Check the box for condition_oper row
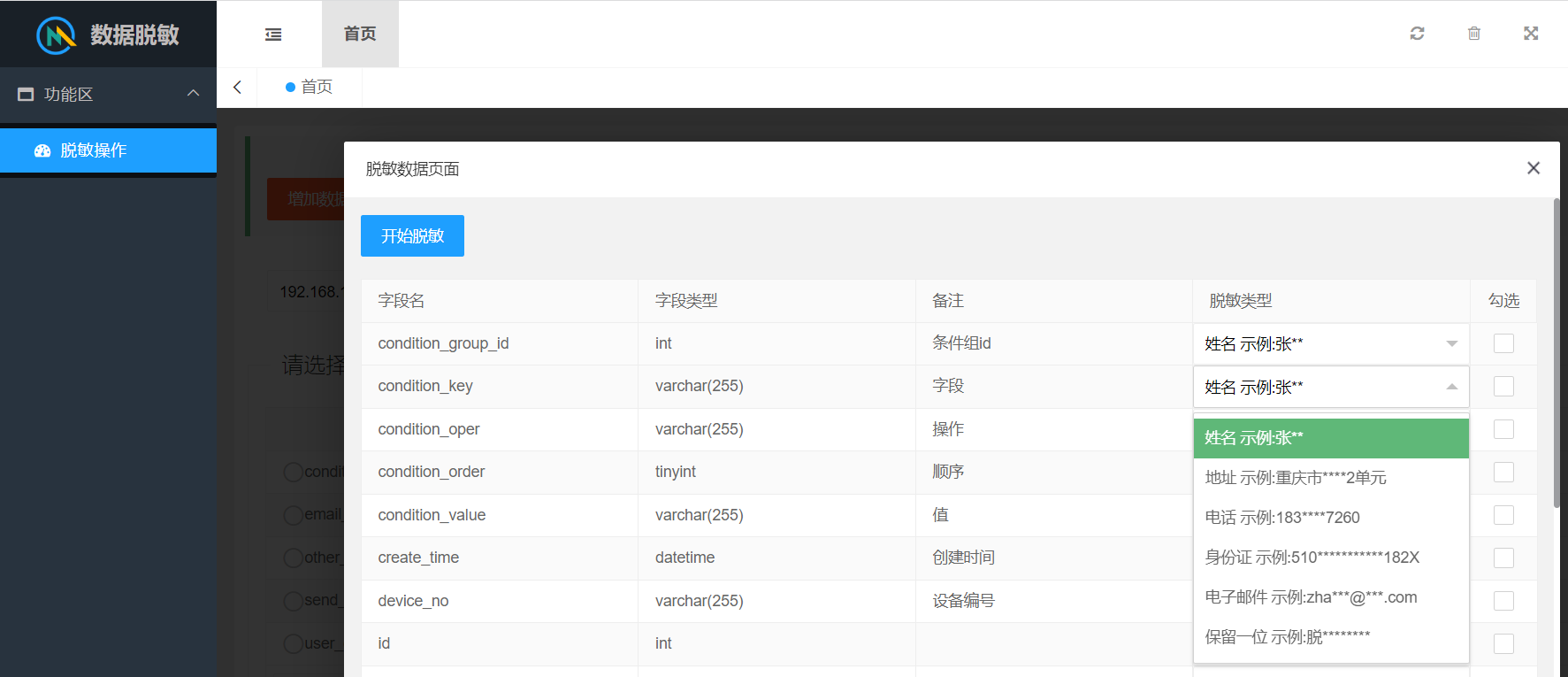The height and width of the screenshot is (677, 1568). click(x=1503, y=429)
